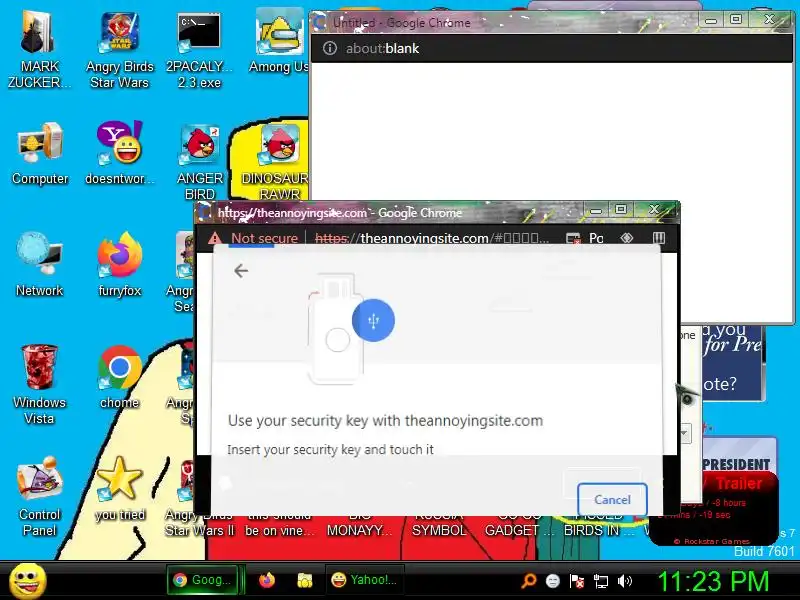The height and width of the screenshot is (600, 800).
Task: Select the Network desktop icon
Action: [x=39, y=264]
